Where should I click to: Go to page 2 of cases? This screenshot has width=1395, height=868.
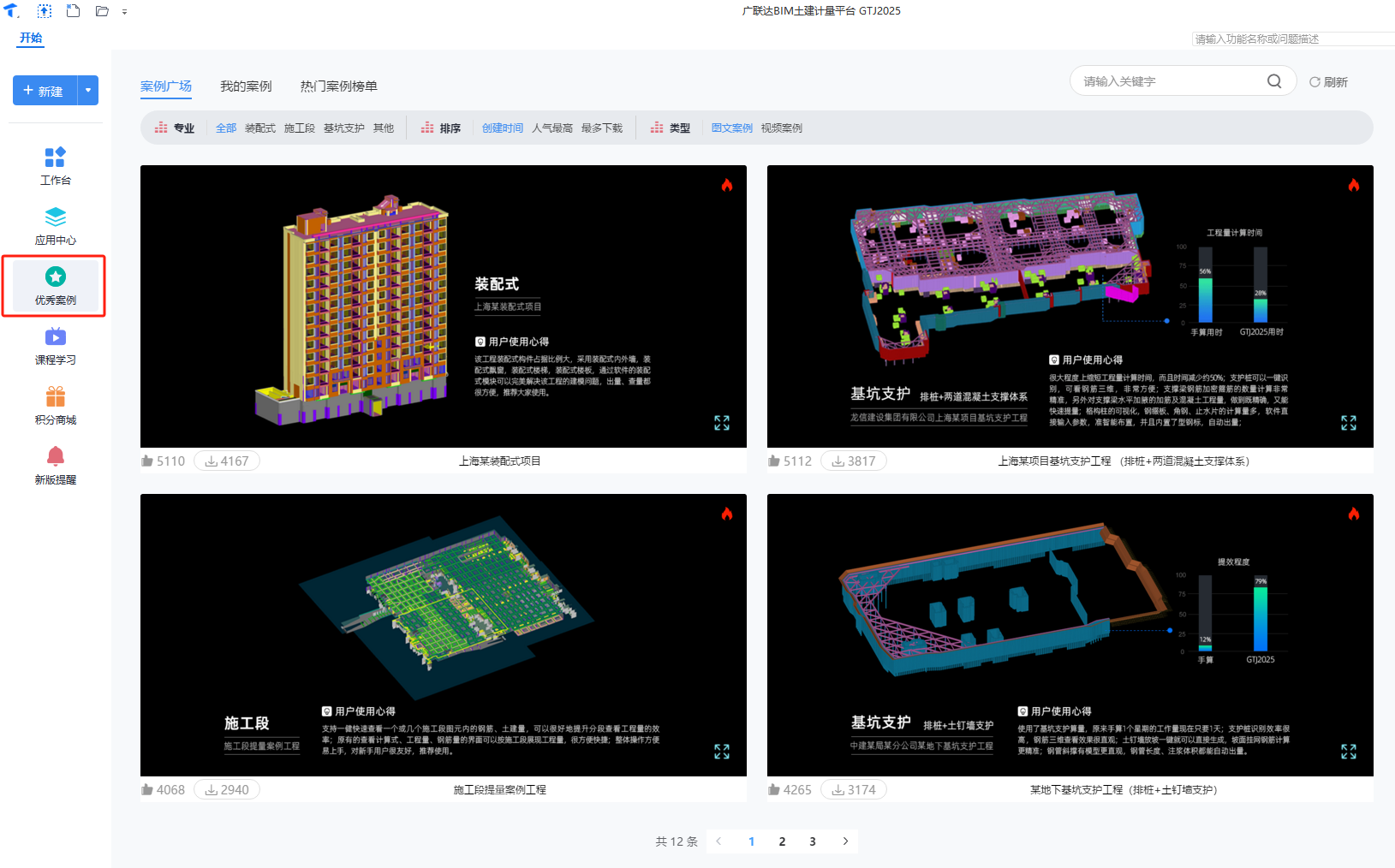coord(782,841)
